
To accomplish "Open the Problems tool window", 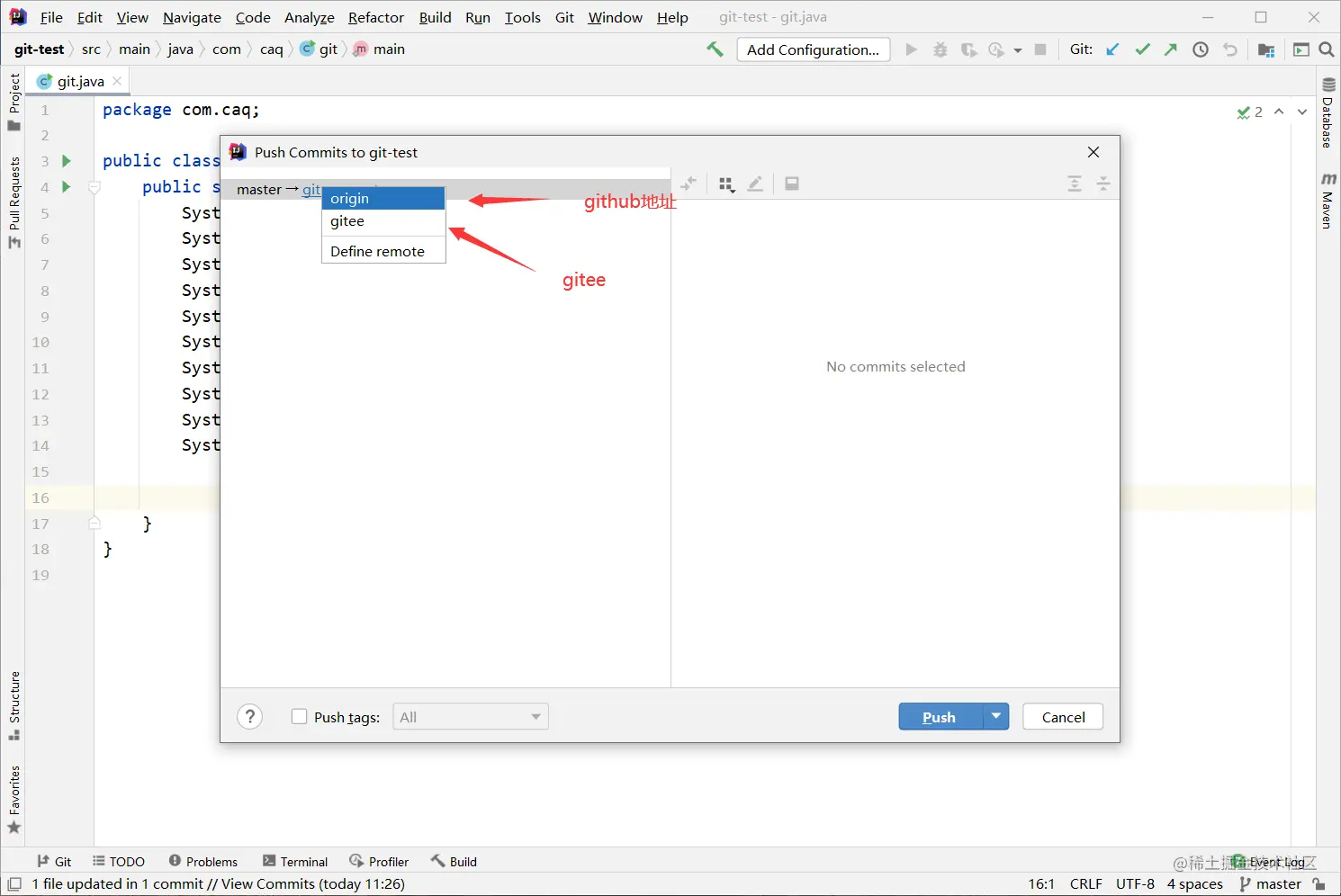I will [x=202, y=861].
